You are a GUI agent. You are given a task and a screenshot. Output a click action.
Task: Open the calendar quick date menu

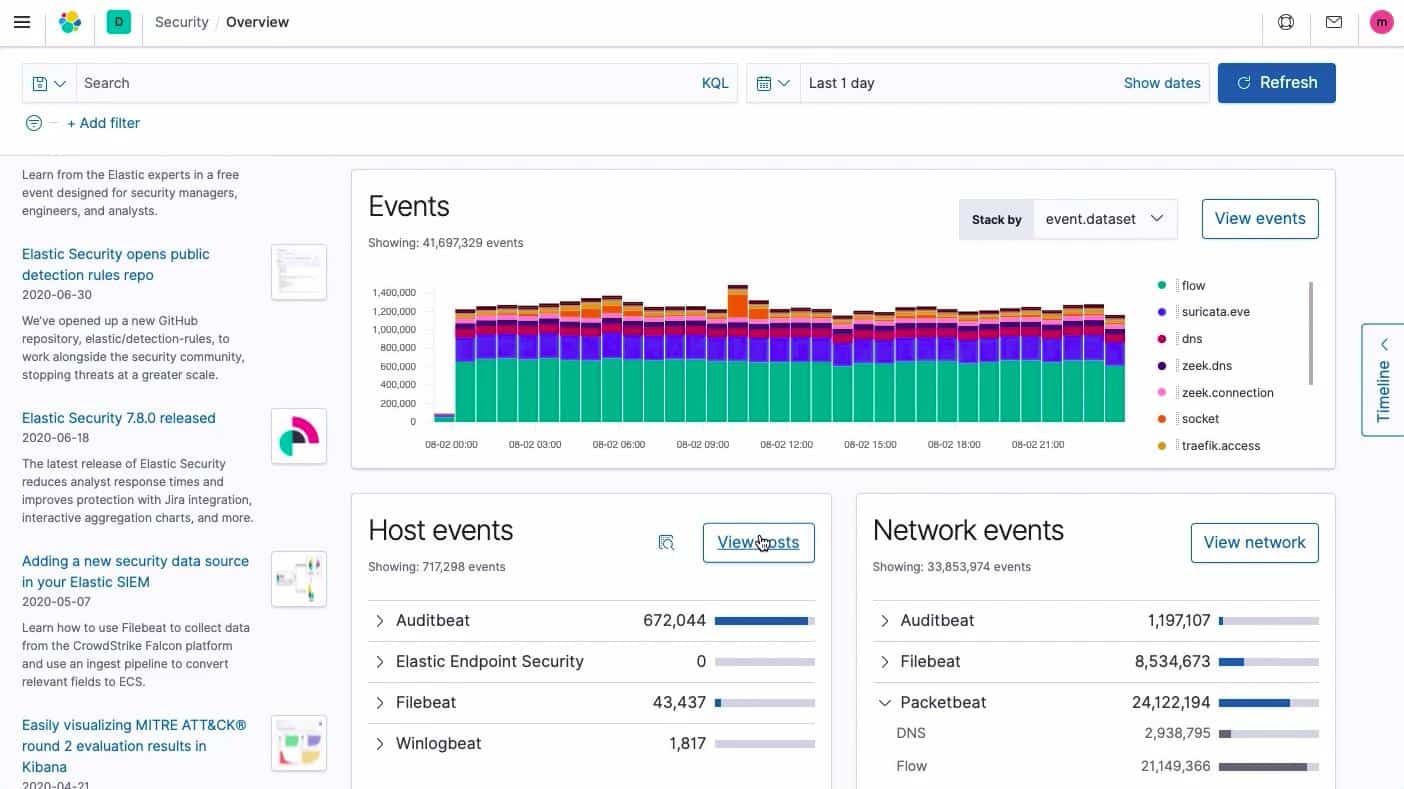pos(773,83)
